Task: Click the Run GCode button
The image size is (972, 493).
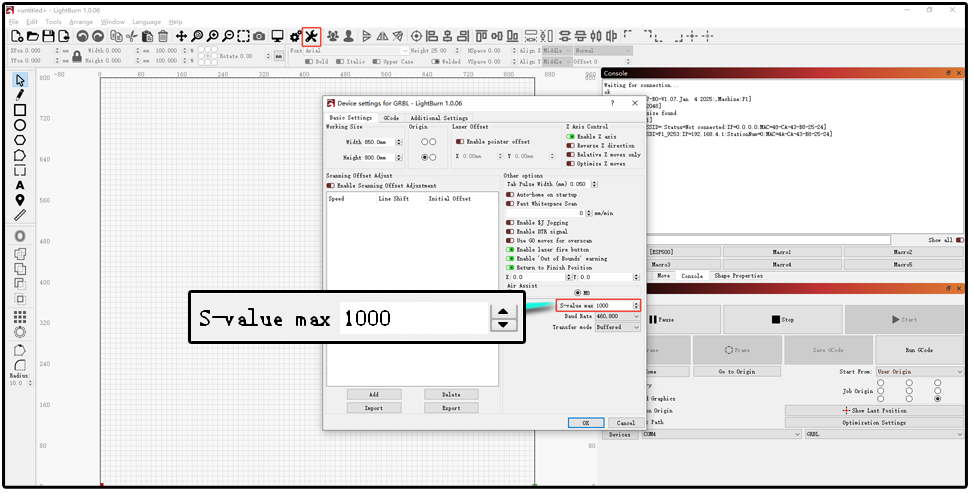Action: [919, 350]
